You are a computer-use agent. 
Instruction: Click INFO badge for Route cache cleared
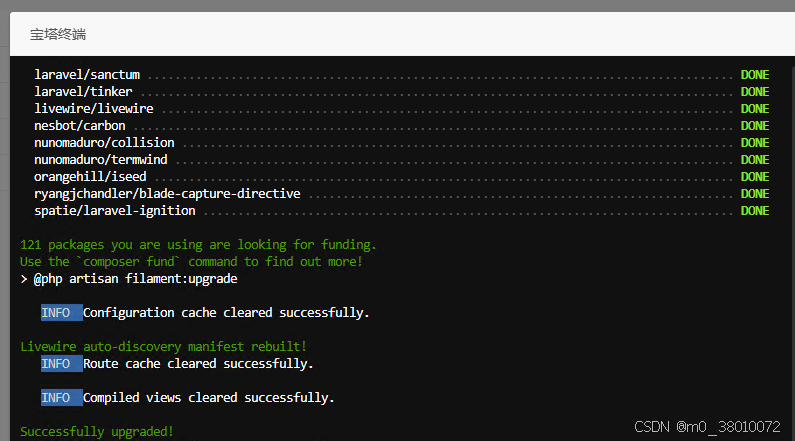click(61, 364)
